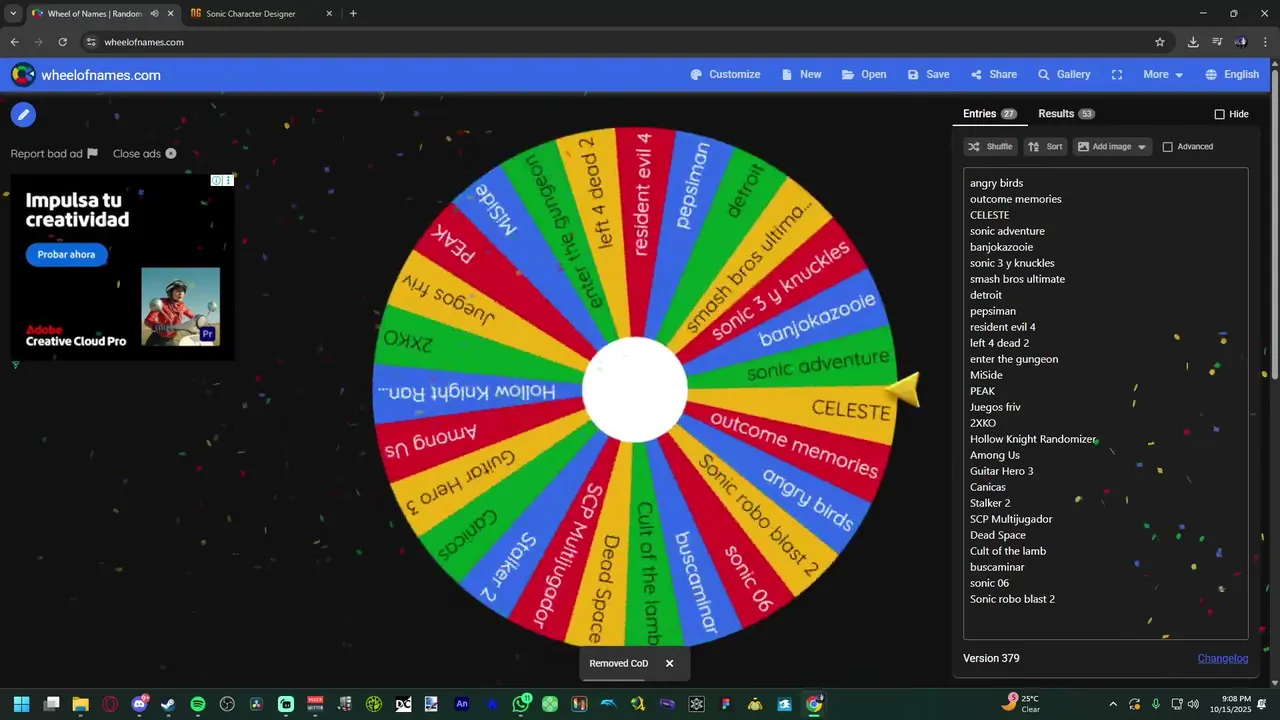Click the 'Hollow Knight Randomizer' entry line
1280x720 pixels.
[x=1033, y=439]
